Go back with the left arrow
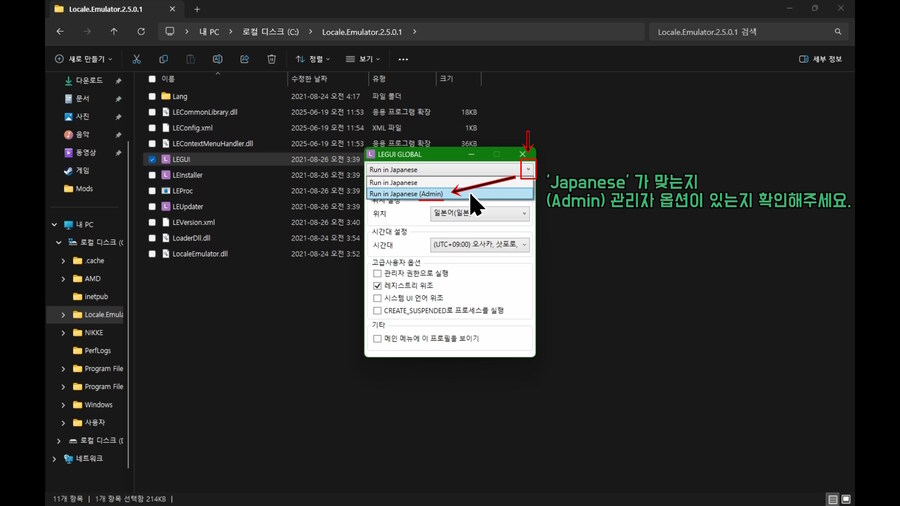 [60, 32]
